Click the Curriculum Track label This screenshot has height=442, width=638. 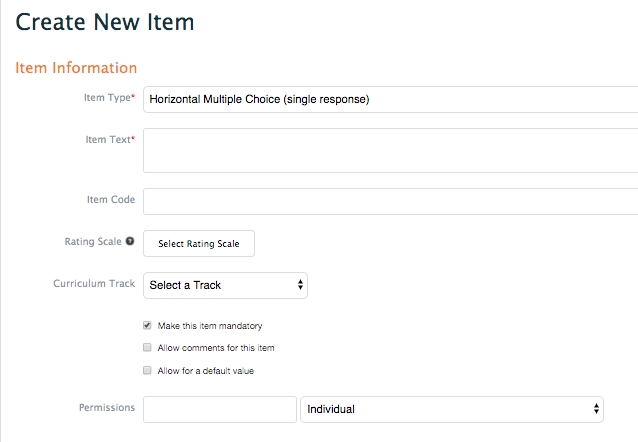click(x=94, y=284)
